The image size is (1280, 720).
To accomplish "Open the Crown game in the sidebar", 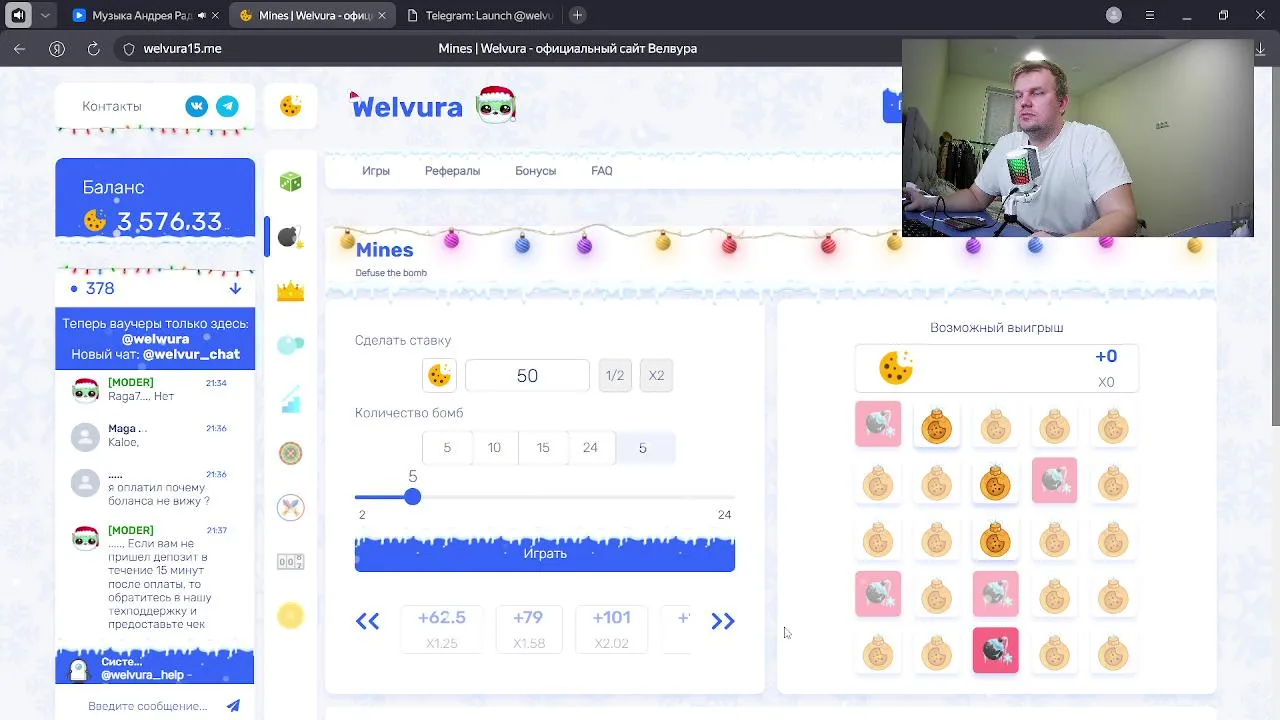I will [290, 291].
